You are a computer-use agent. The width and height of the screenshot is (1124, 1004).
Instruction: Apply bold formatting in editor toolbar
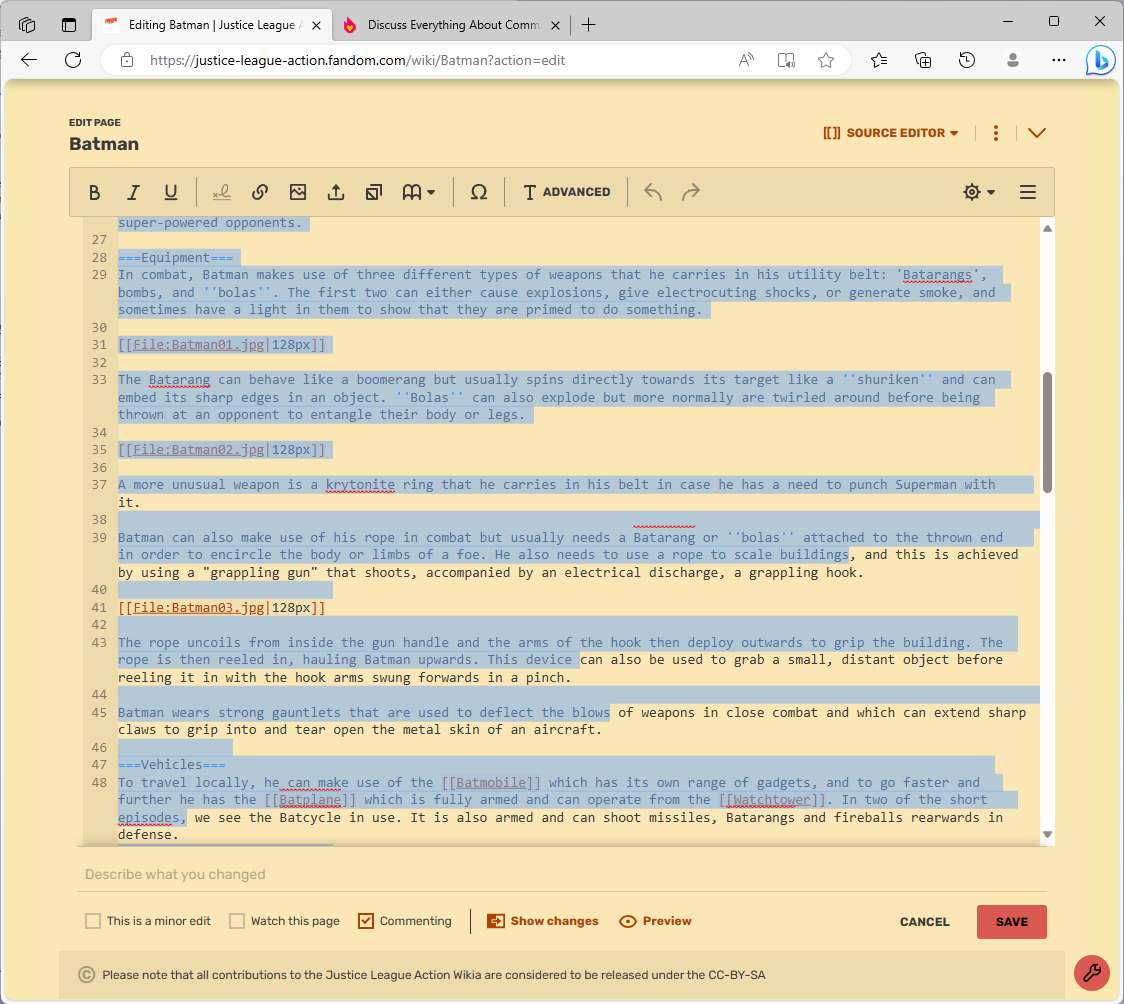pos(95,192)
